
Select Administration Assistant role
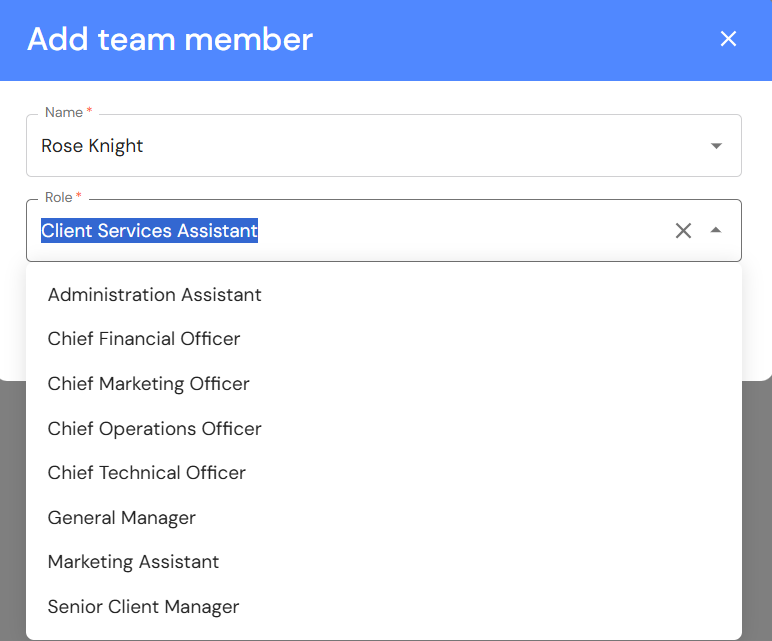(x=155, y=295)
